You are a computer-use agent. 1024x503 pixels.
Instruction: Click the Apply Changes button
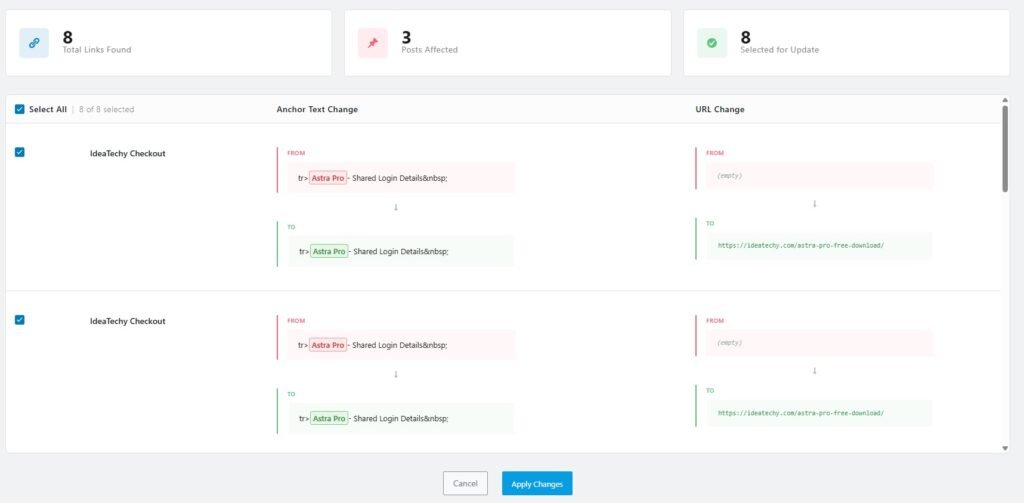(537, 483)
